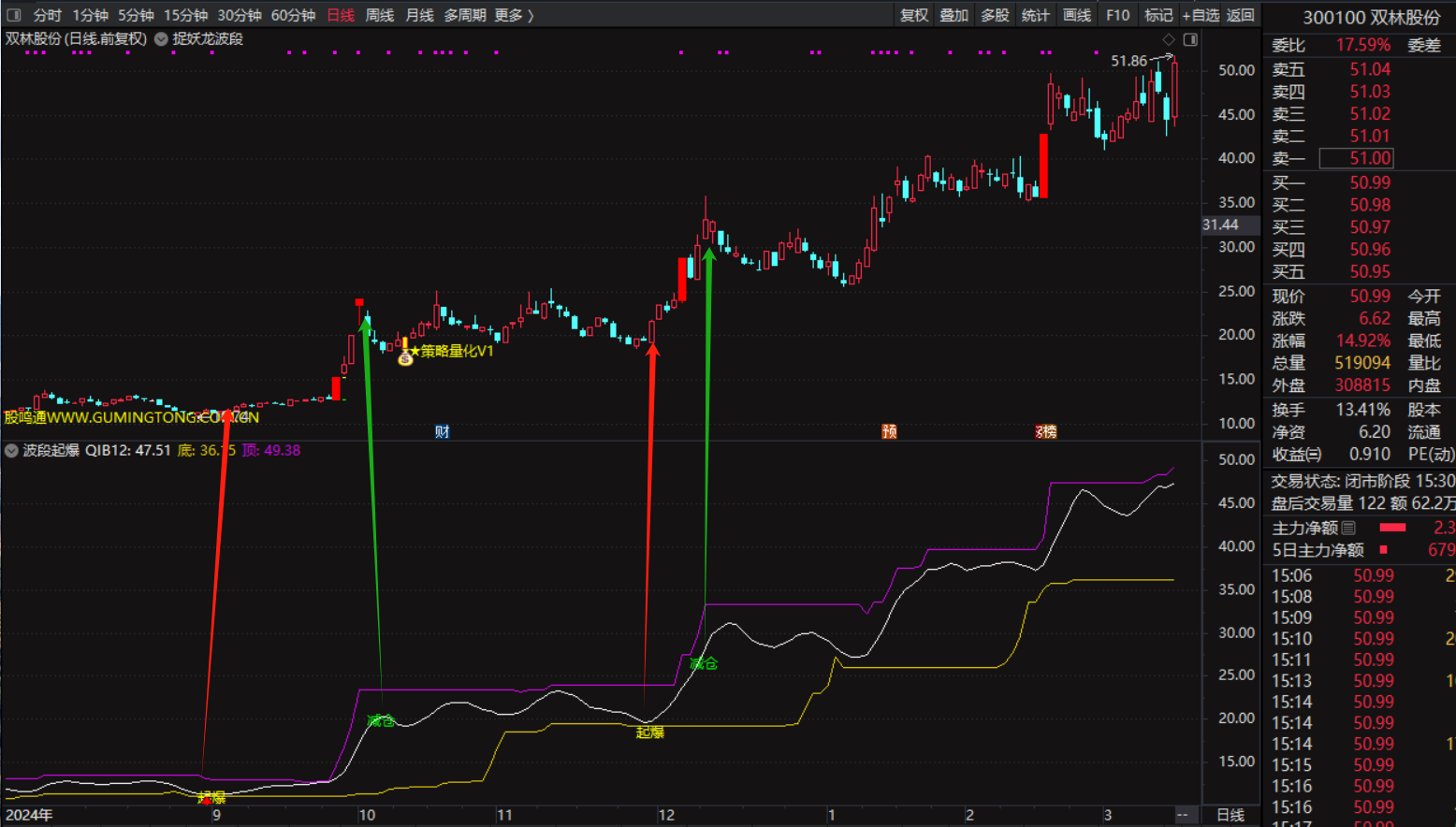Screen dimensions: 1456x827
Task: Open the 主力净额 detail list icon
Action: (x=1348, y=528)
